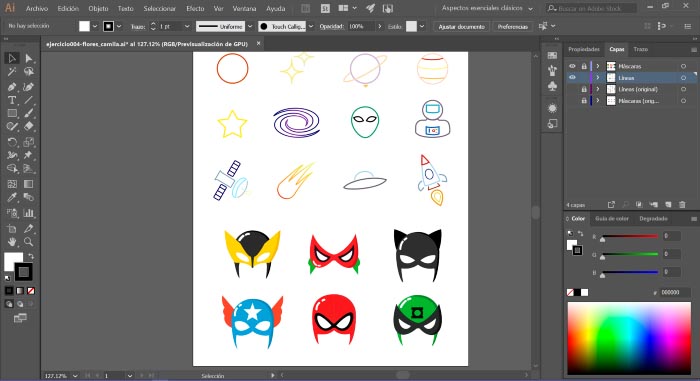
Task: Show hidden Máscaras (orig...) layer
Action: (x=572, y=101)
